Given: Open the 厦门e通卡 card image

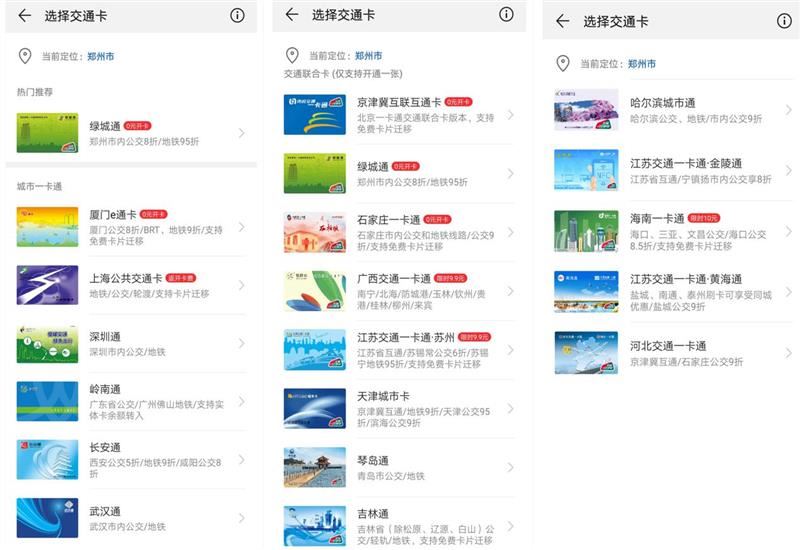Looking at the screenshot, I should tap(47, 227).
